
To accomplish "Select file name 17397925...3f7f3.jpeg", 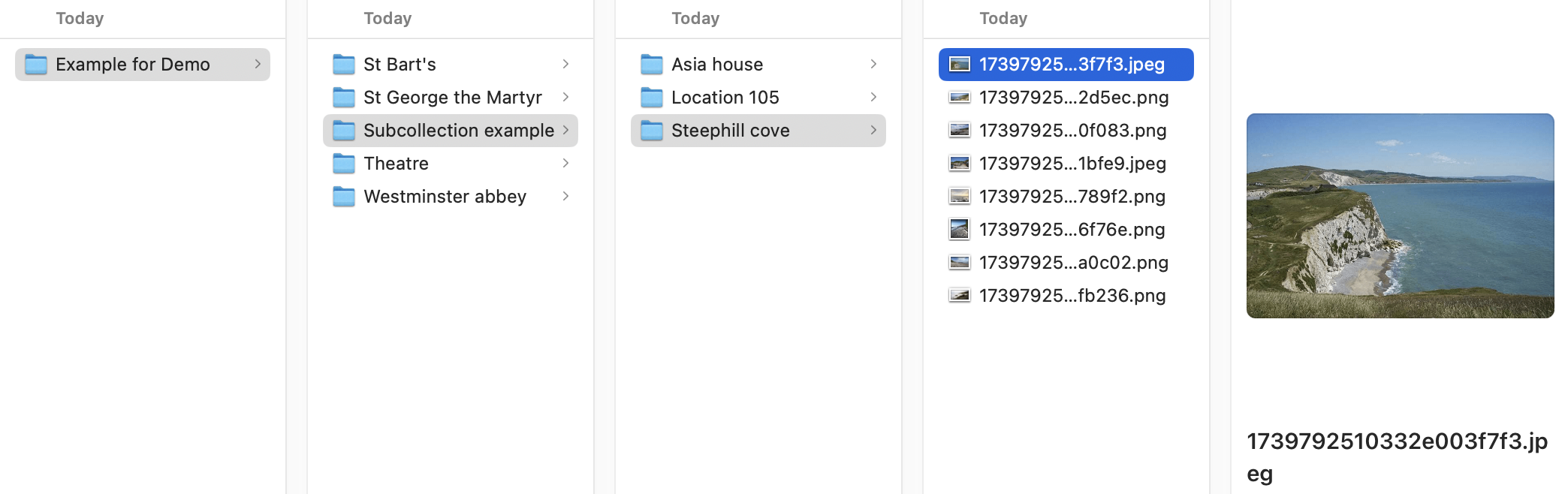I will [x=1072, y=65].
